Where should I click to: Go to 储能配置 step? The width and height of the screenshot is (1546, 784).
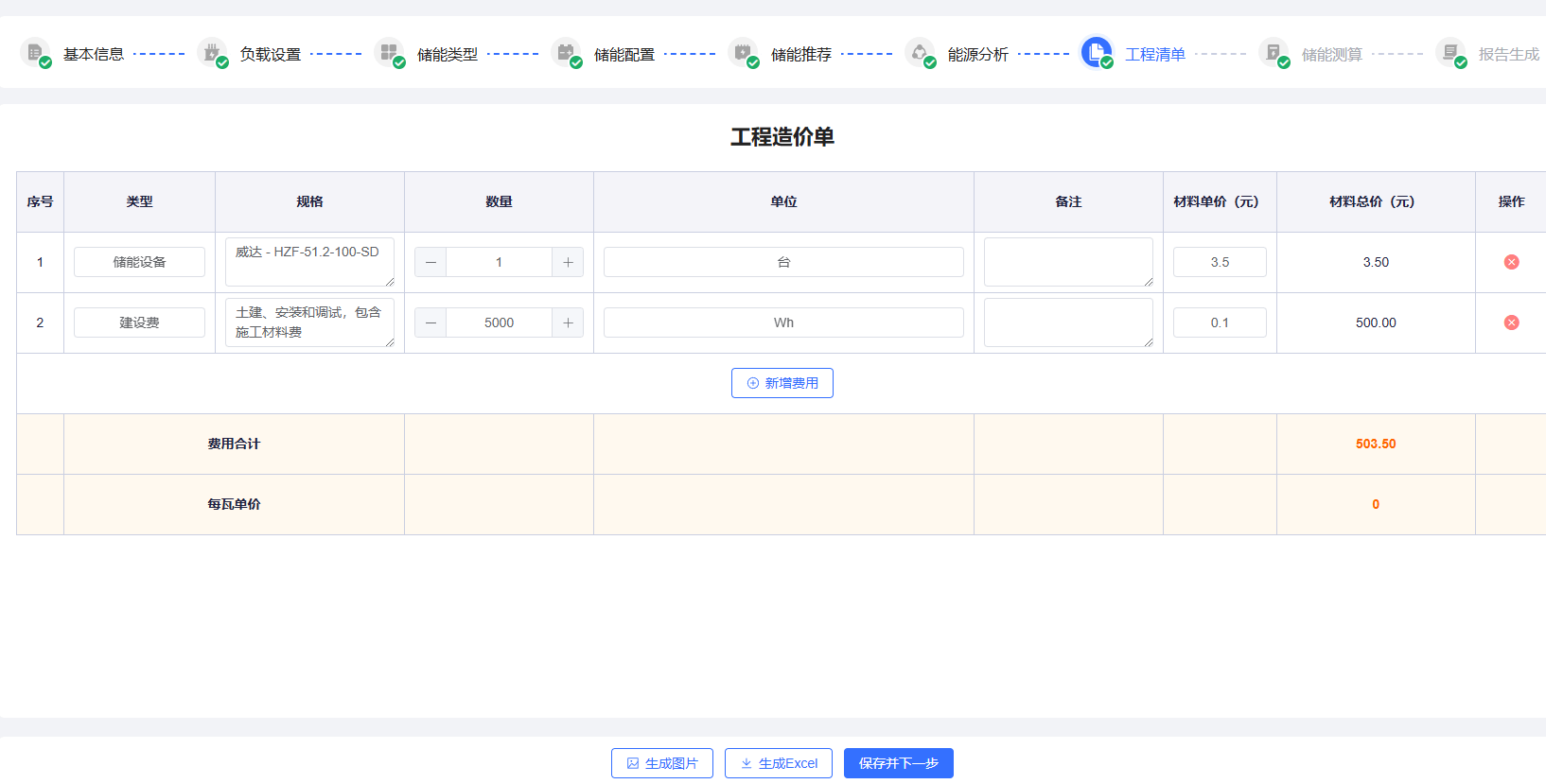pos(624,55)
